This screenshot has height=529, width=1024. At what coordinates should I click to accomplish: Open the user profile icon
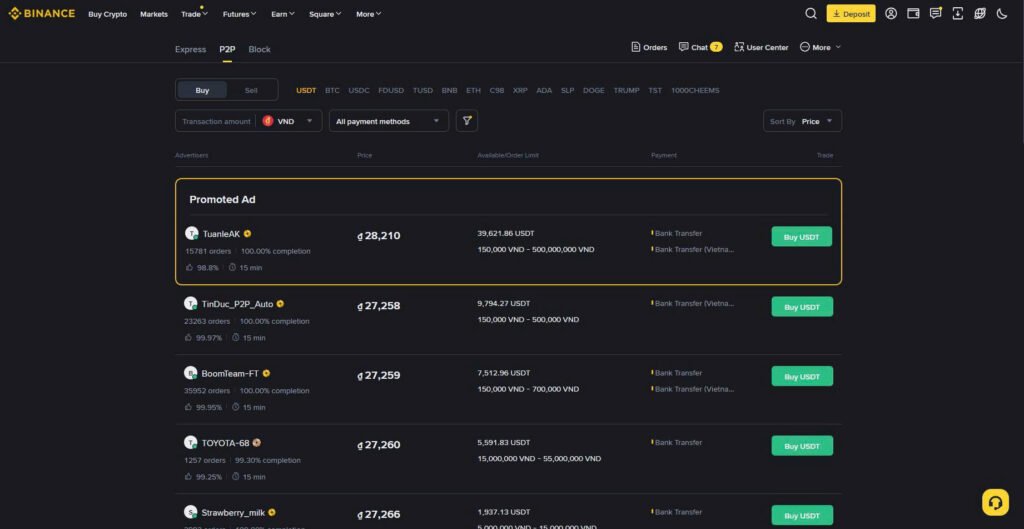click(x=891, y=14)
